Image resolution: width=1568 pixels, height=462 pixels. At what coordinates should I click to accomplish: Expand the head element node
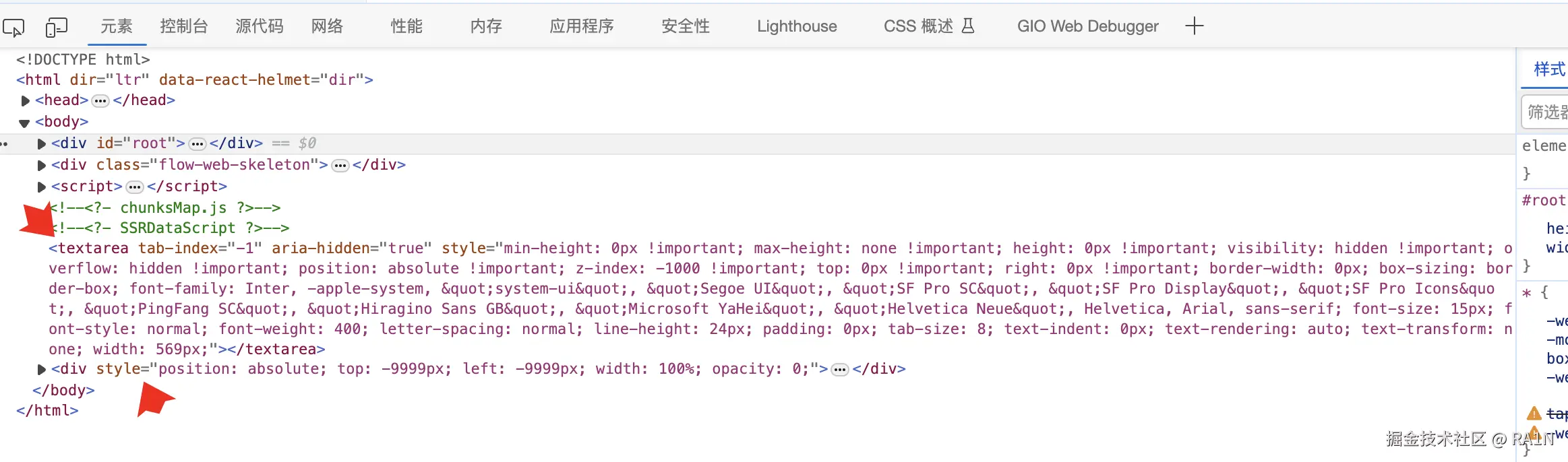(x=26, y=101)
